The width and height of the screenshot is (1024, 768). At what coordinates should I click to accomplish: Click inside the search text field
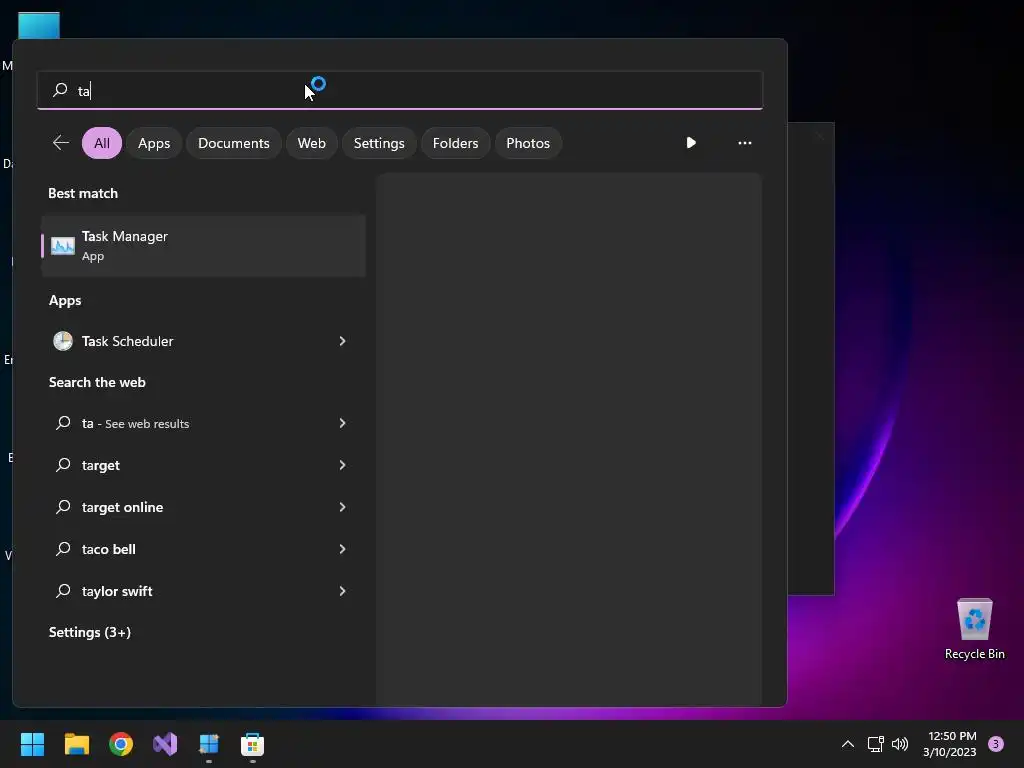point(400,90)
